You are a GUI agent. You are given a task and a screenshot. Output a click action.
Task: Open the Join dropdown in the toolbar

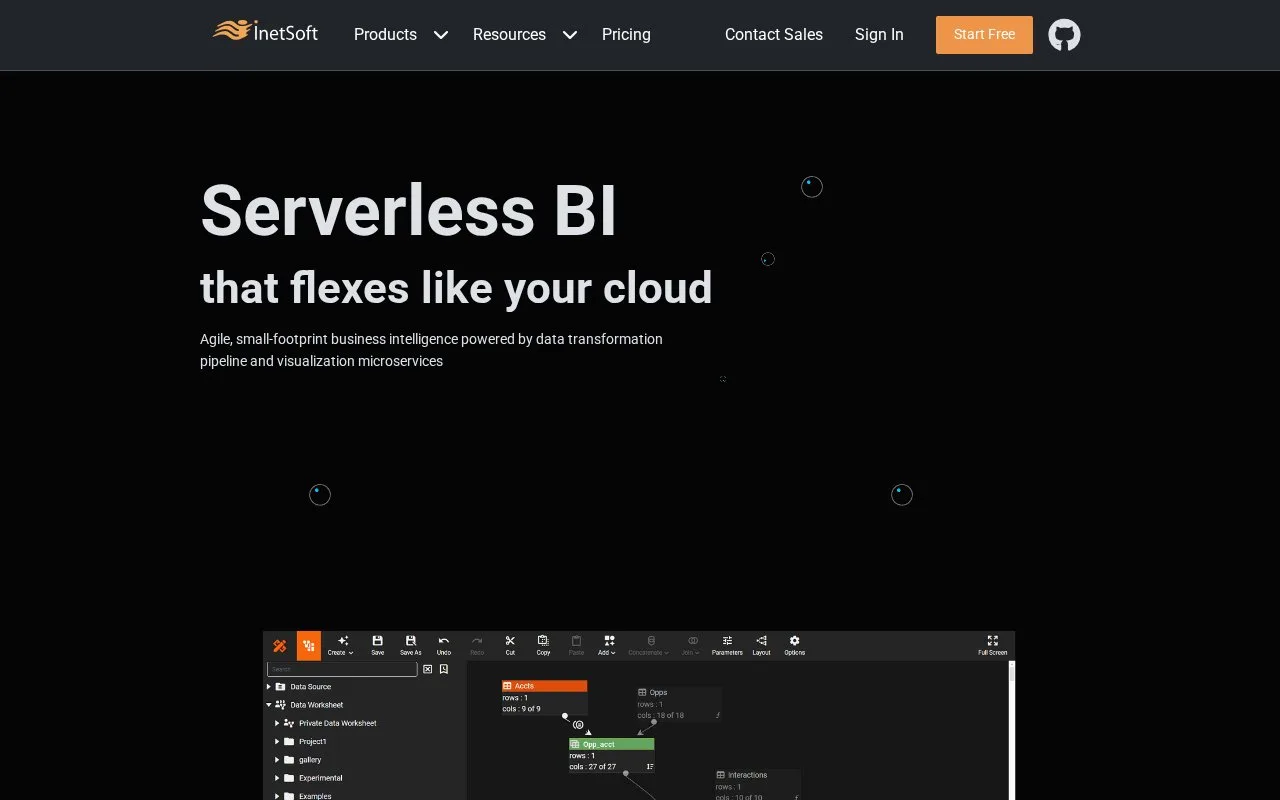coord(691,645)
